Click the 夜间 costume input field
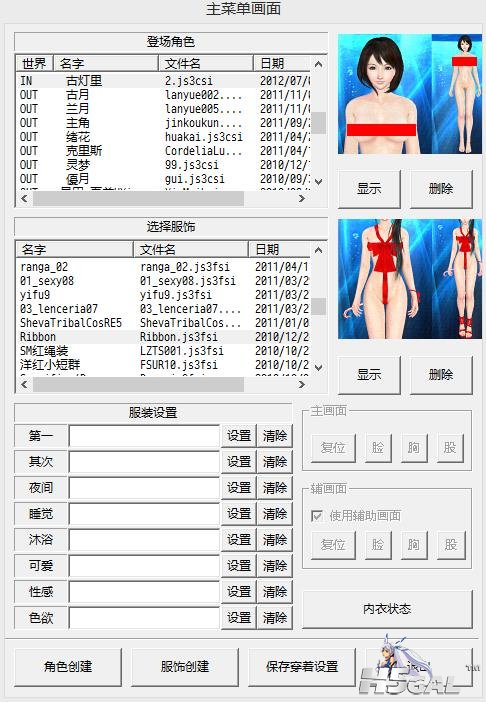This screenshot has height=702, width=486. click(144, 488)
